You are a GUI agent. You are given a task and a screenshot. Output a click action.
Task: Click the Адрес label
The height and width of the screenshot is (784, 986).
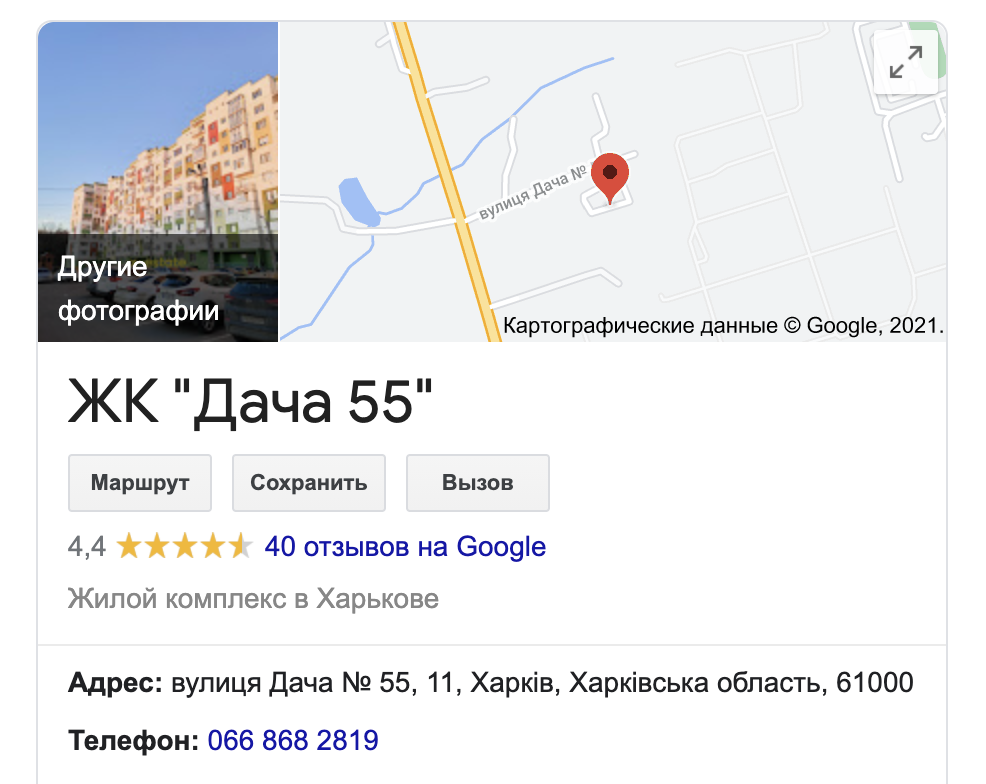click(116, 683)
